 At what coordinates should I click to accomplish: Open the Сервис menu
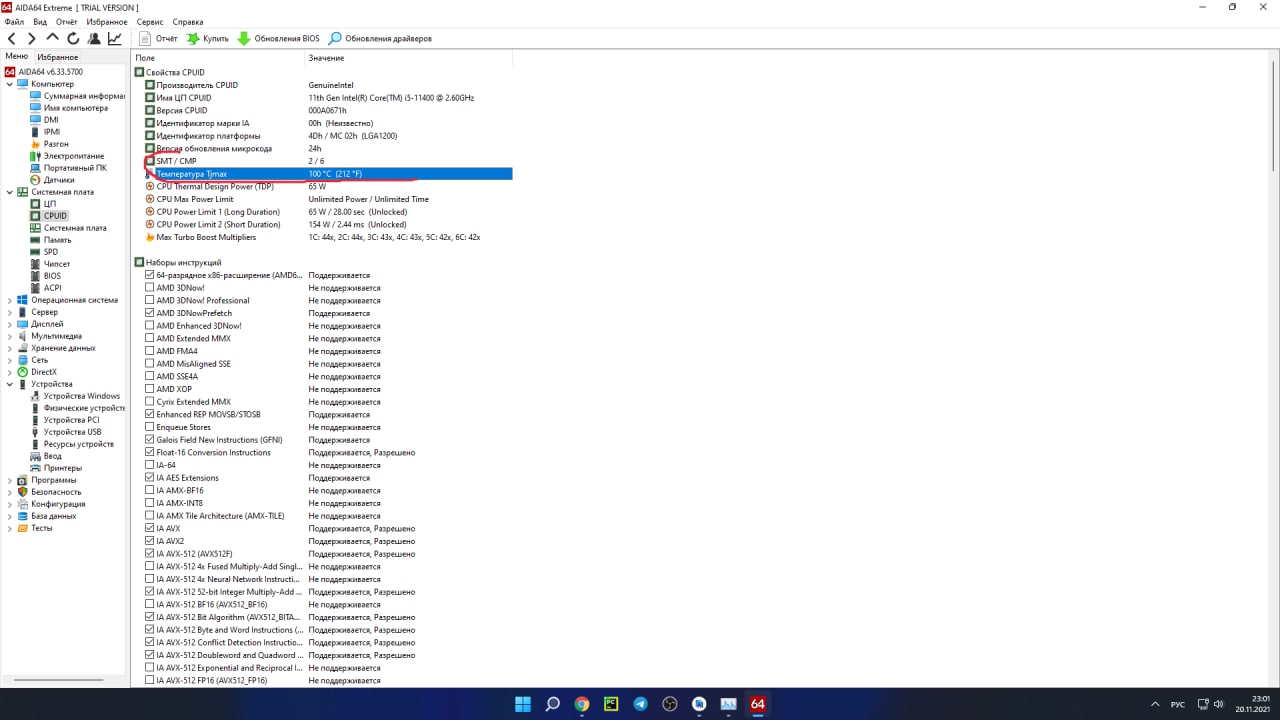point(150,22)
